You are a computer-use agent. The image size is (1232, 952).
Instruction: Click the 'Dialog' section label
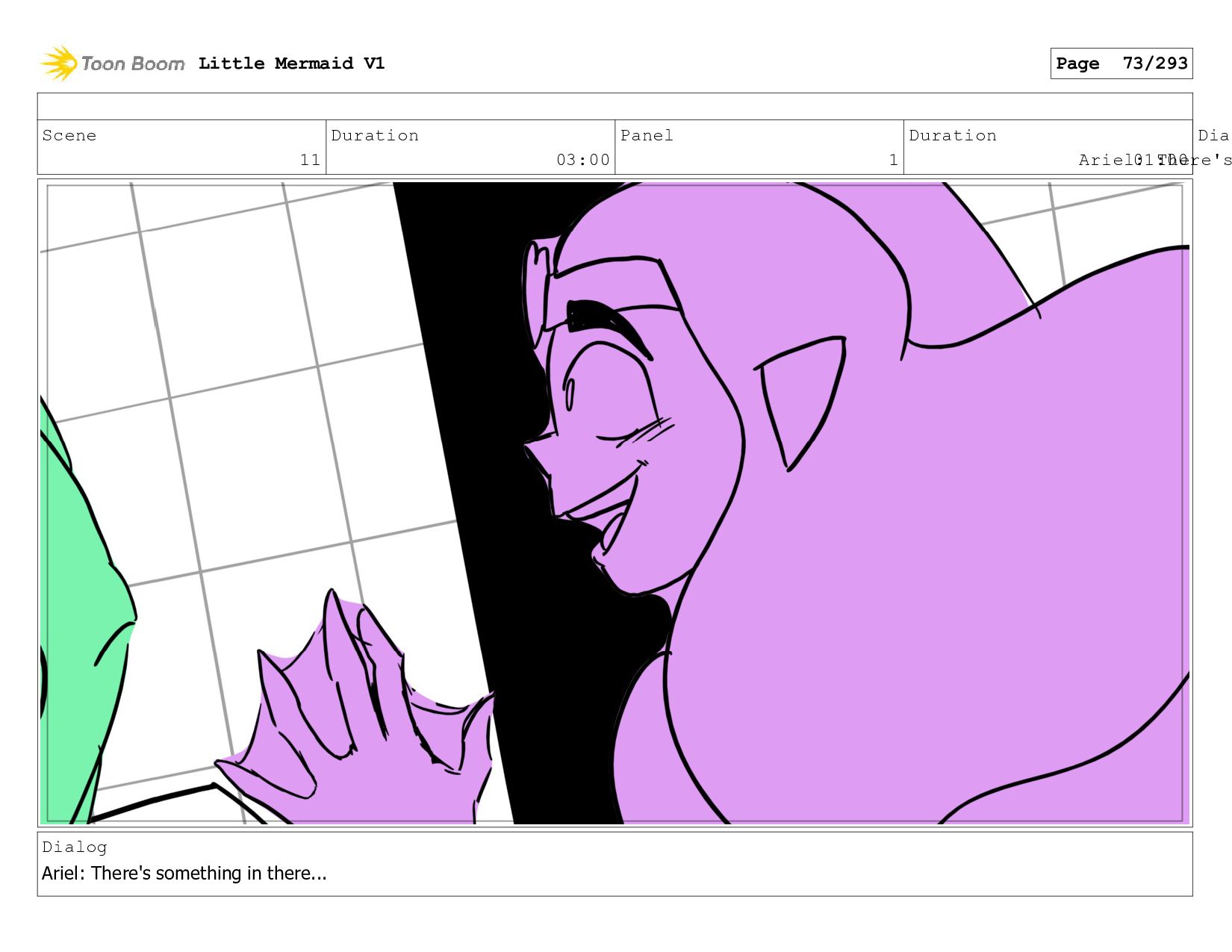tap(75, 847)
